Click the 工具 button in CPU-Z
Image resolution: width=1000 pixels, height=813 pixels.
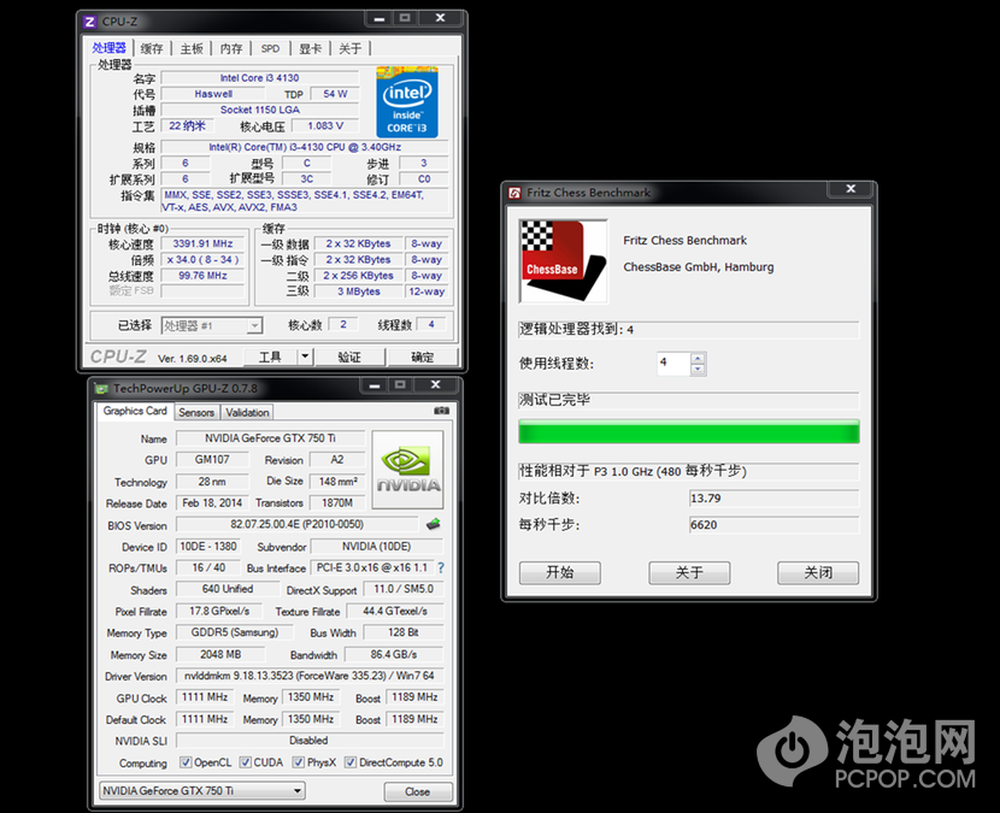point(270,357)
